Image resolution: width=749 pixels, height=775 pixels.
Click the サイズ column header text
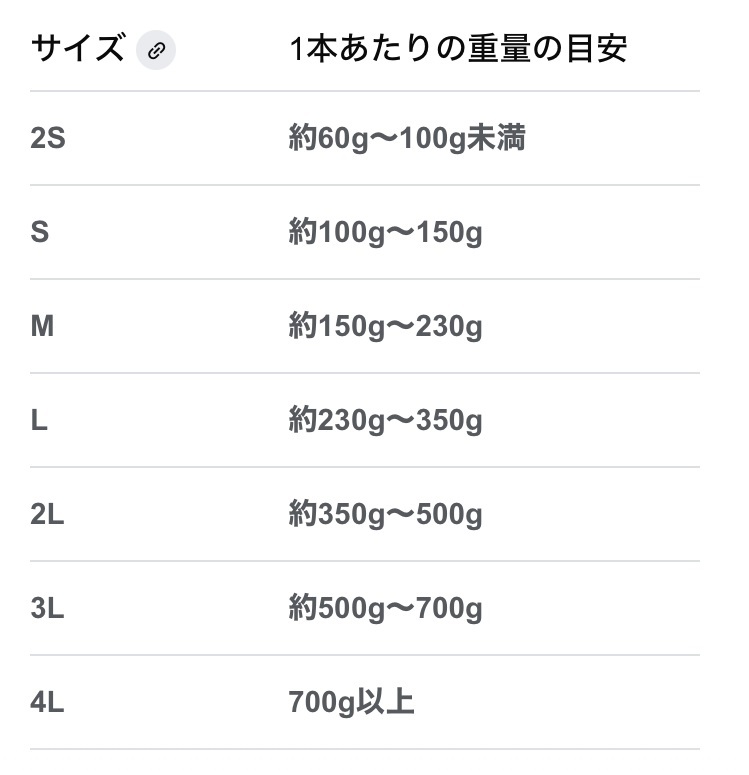(78, 49)
